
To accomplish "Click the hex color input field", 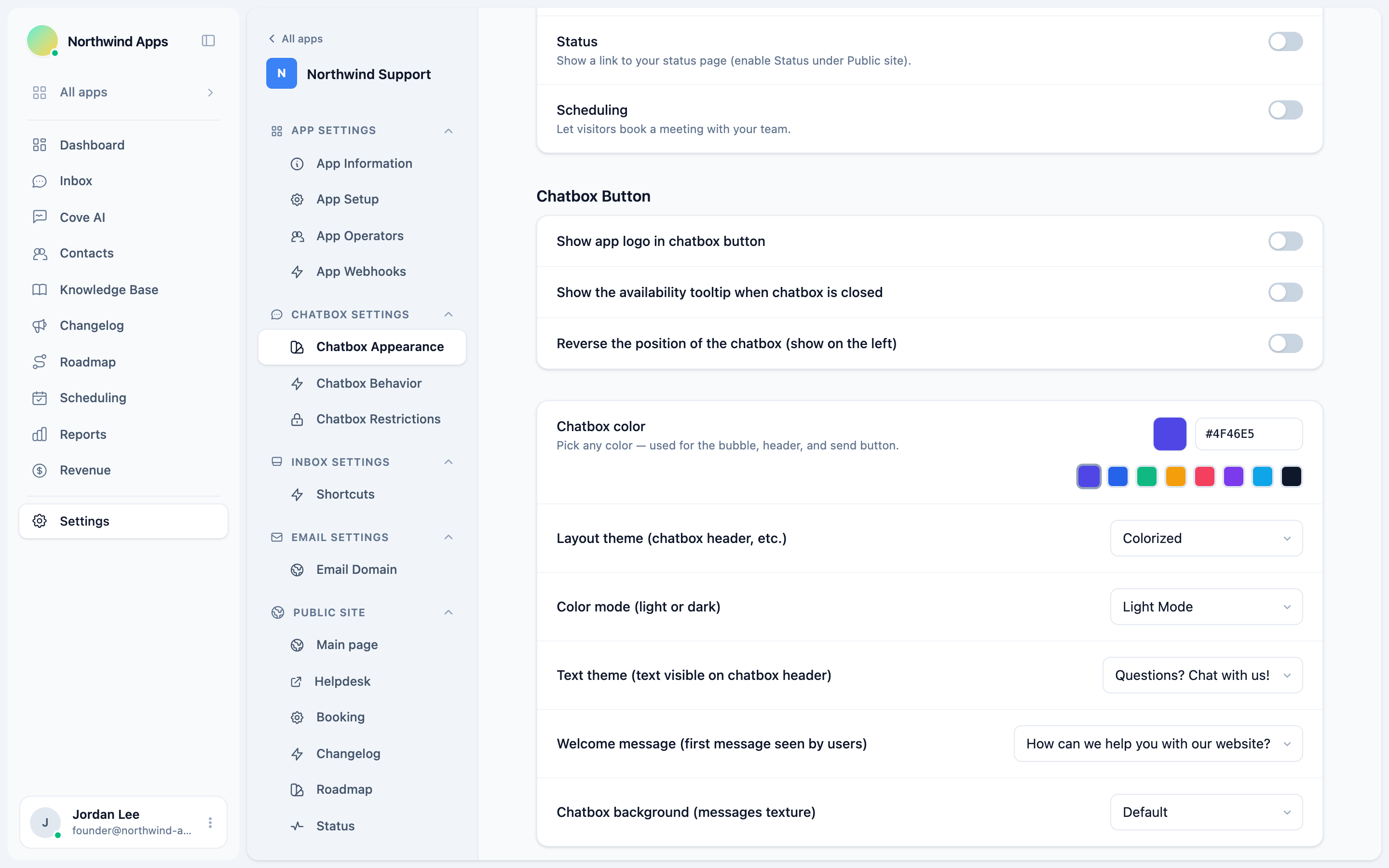I will tap(1249, 434).
